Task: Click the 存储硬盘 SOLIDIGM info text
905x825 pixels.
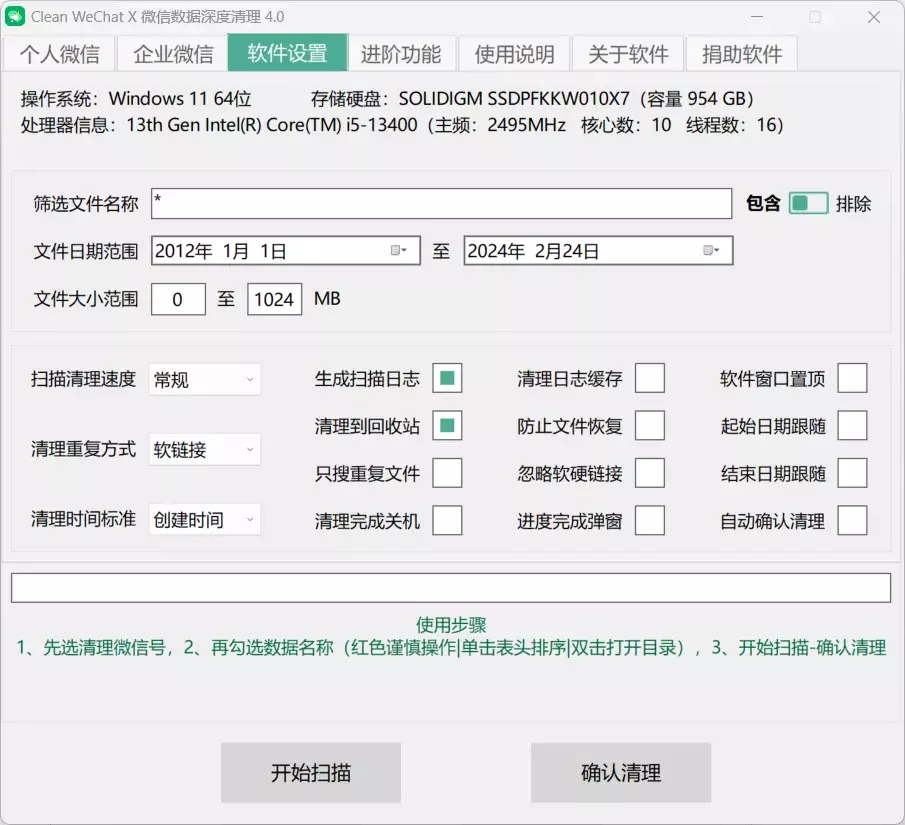Action: pos(532,99)
